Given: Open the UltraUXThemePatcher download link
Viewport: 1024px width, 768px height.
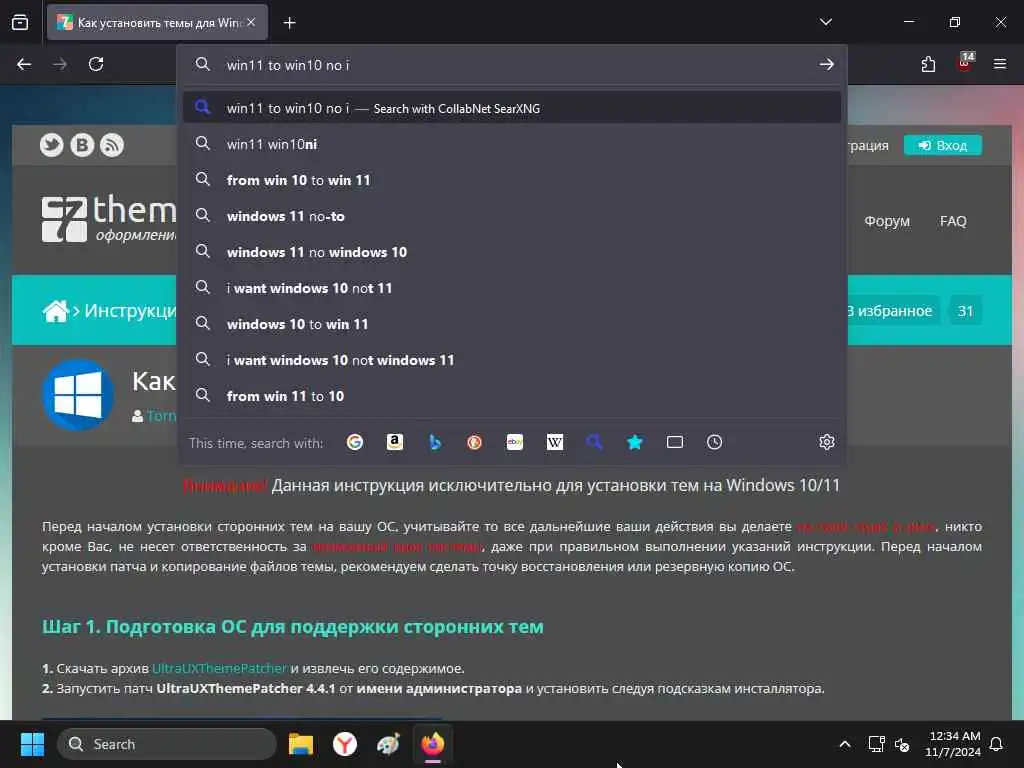Looking at the screenshot, I should click(x=219, y=668).
